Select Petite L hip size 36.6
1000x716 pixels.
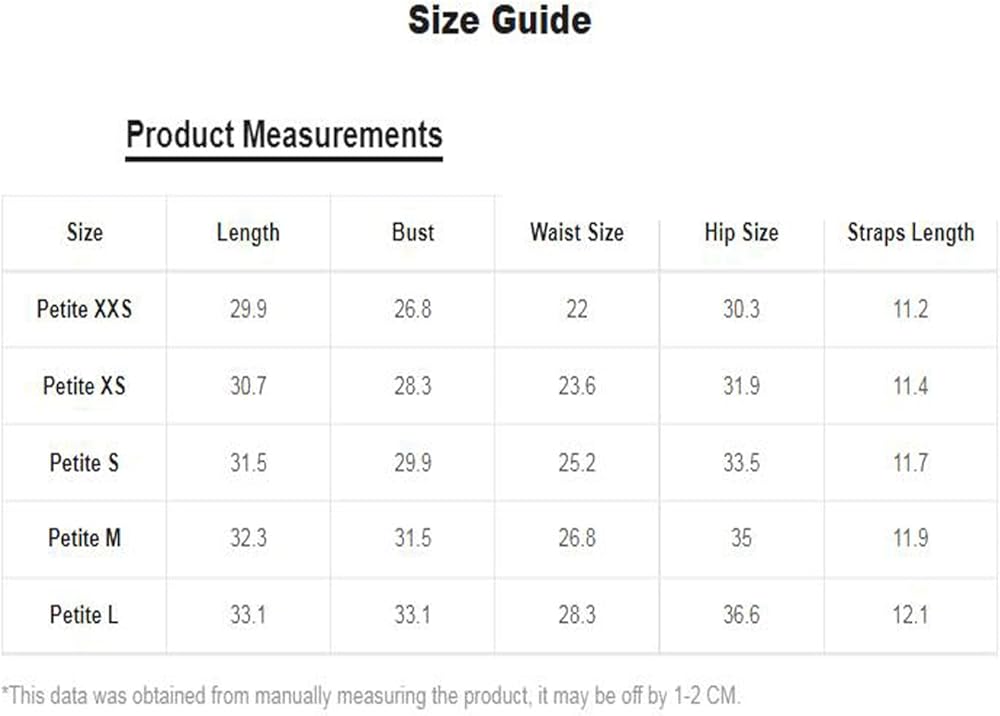click(741, 614)
